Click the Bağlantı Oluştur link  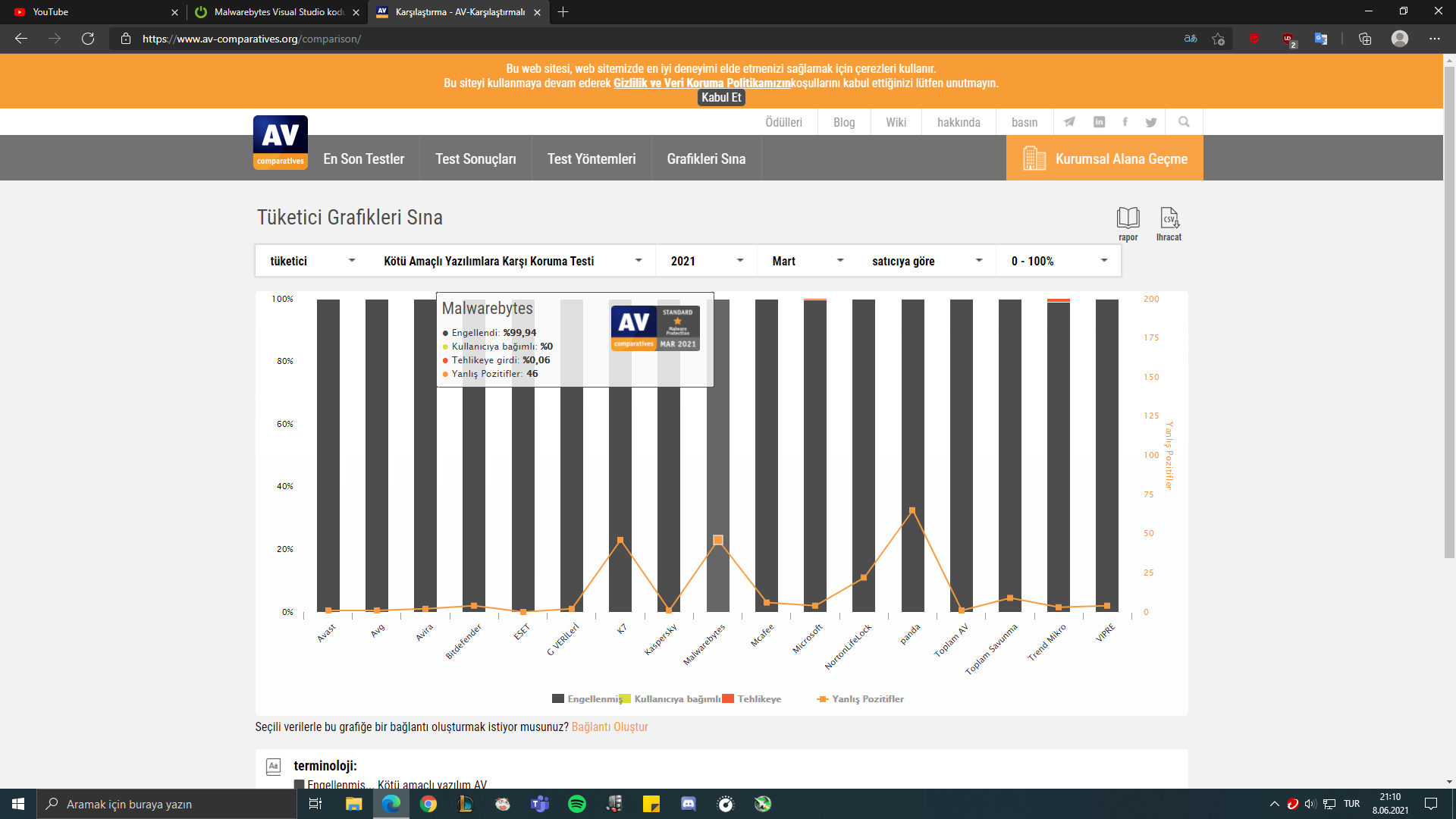(x=610, y=727)
